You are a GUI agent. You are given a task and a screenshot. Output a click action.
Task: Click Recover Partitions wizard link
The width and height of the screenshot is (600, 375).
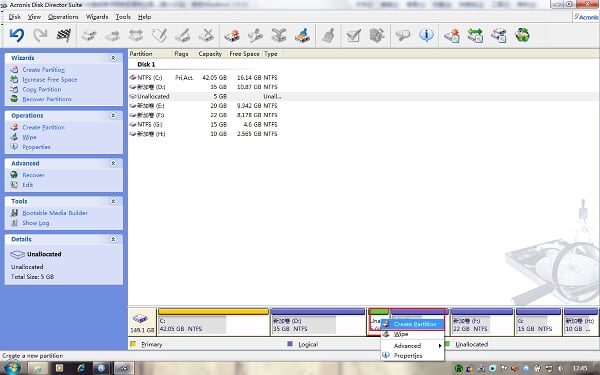click(47, 99)
